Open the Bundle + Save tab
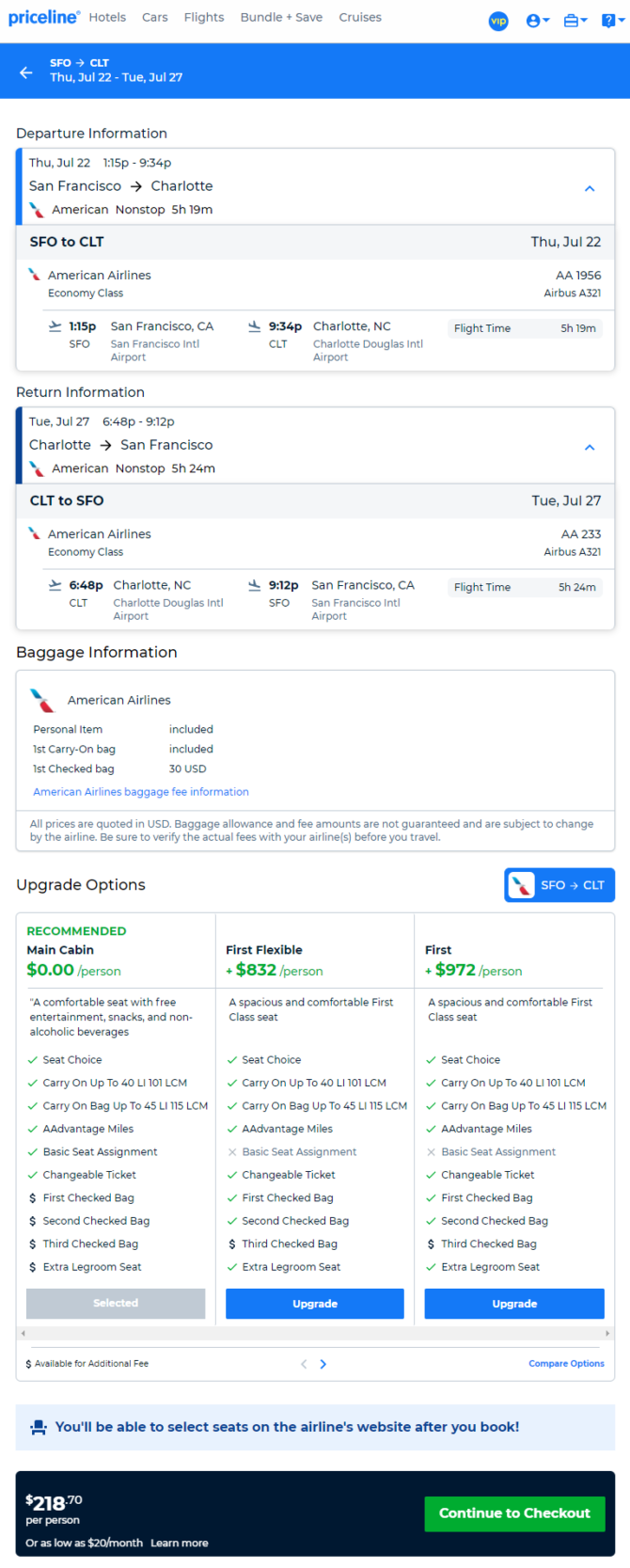The width and height of the screenshot is (630, 1568). click(x=281, y=17)
